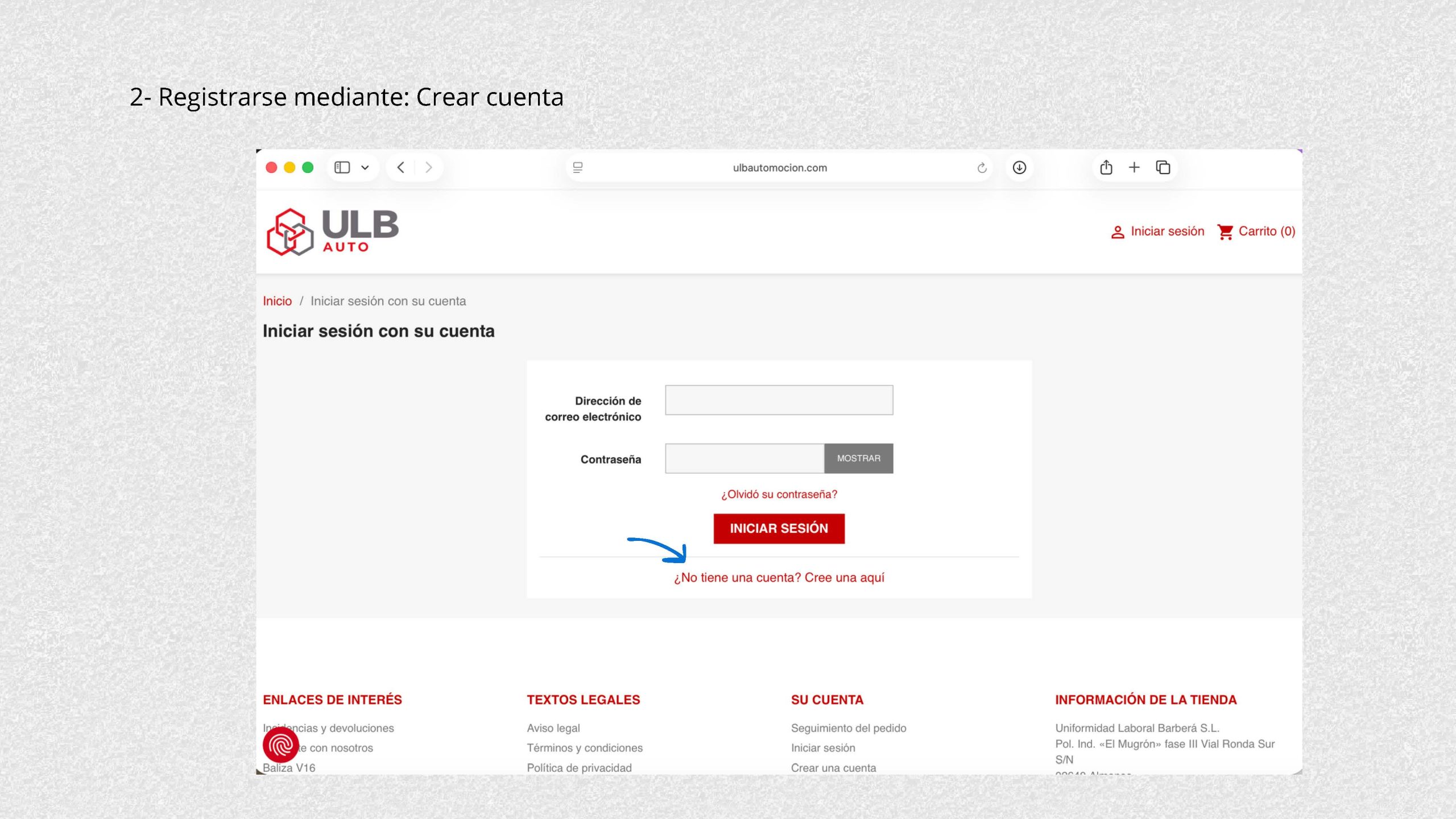Click the Safari sidebar toggle icon
Viewport: 1456px width, 819px height.
pos(342,167)
